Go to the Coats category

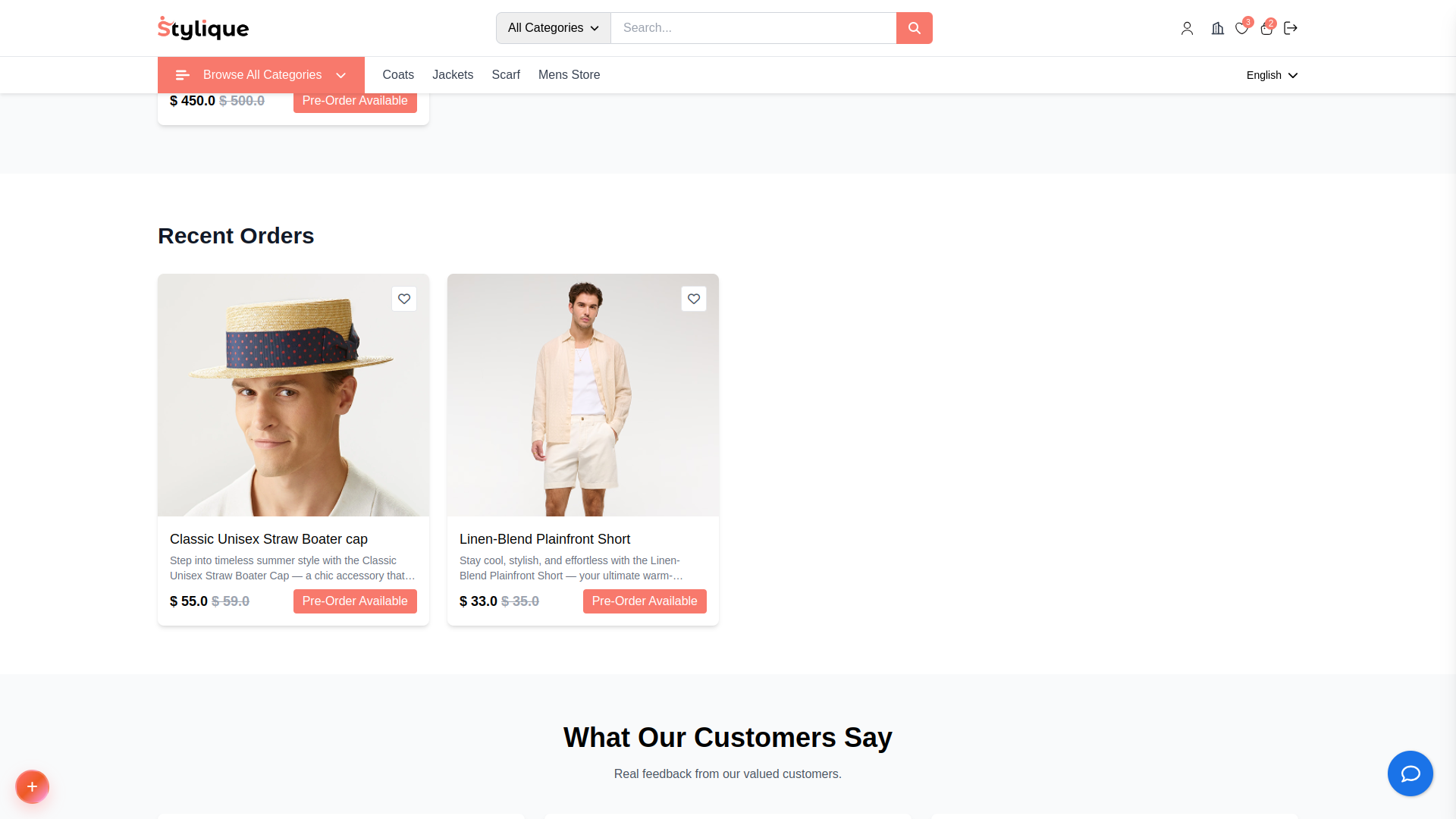398,75
